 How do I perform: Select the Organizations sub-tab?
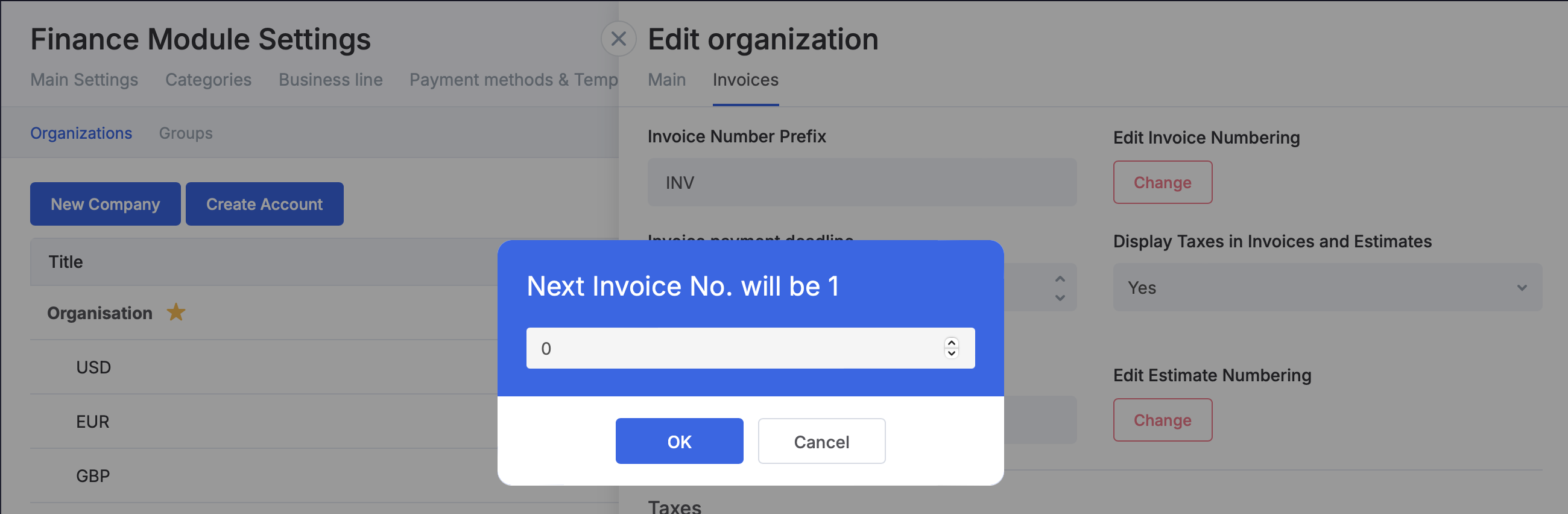pyautogui.click(x=81, y=133)
